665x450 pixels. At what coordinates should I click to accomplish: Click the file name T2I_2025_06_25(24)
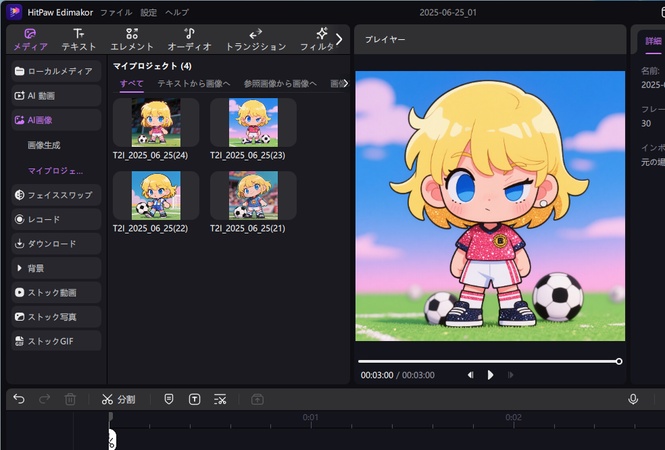coord(151,155)
